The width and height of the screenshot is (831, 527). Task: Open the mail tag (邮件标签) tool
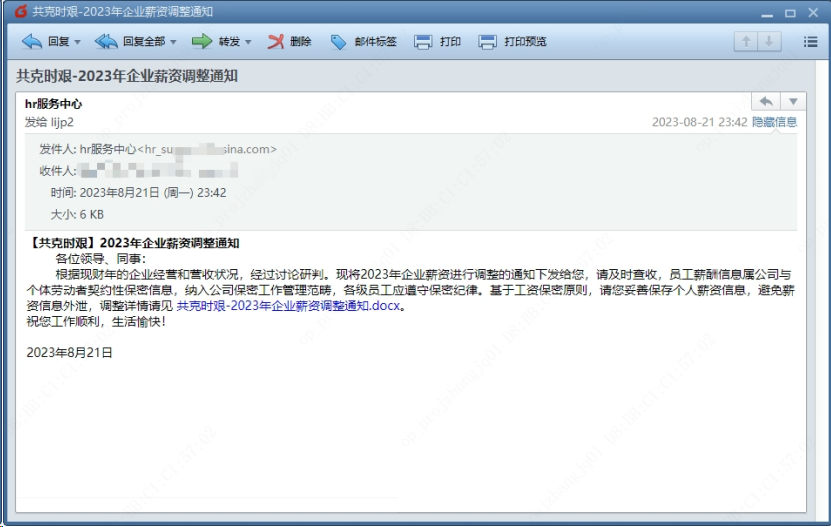(x=364, y=42)
